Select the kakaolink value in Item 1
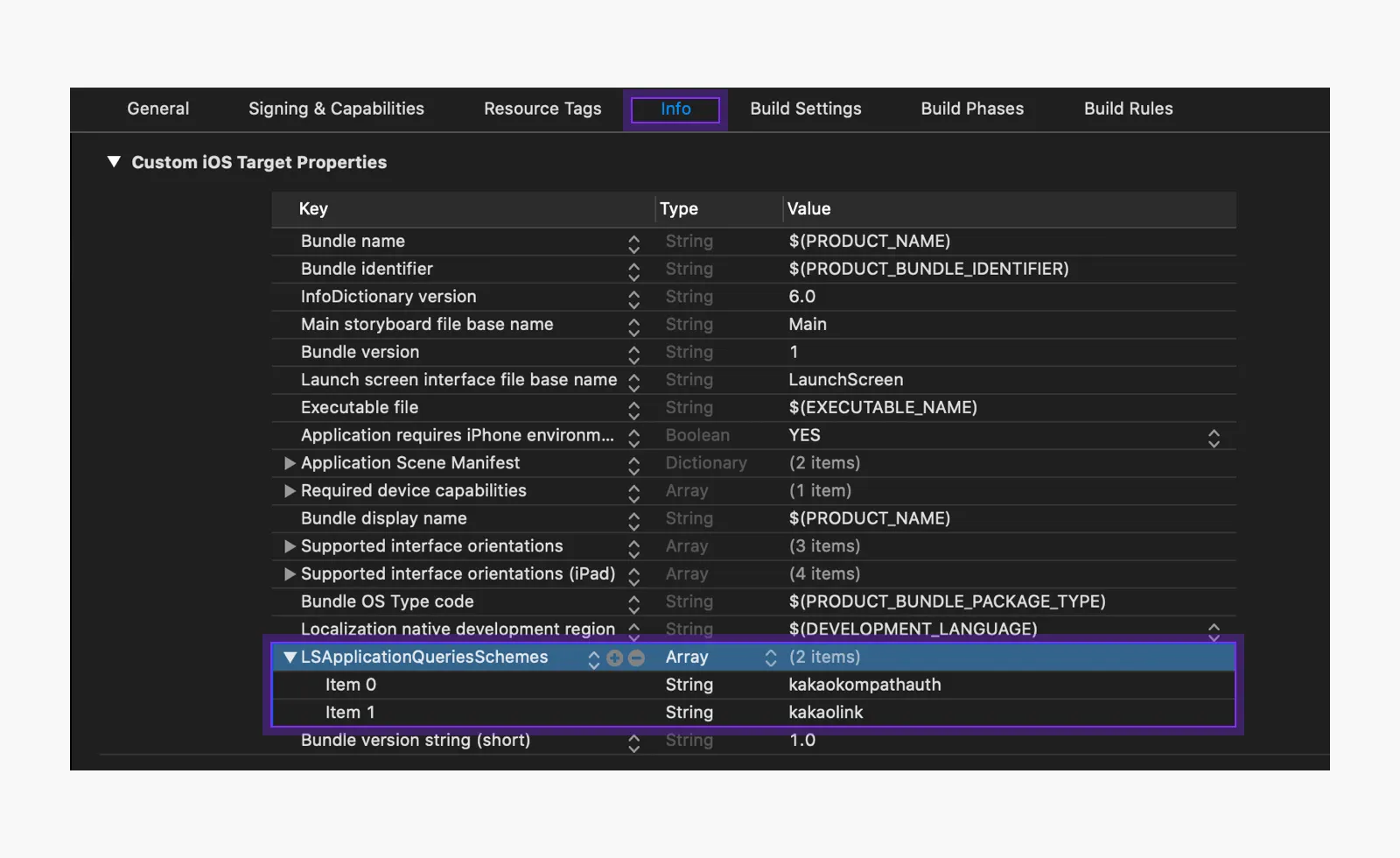This screenshot has width=1400, height=858. tap(825, 713)
